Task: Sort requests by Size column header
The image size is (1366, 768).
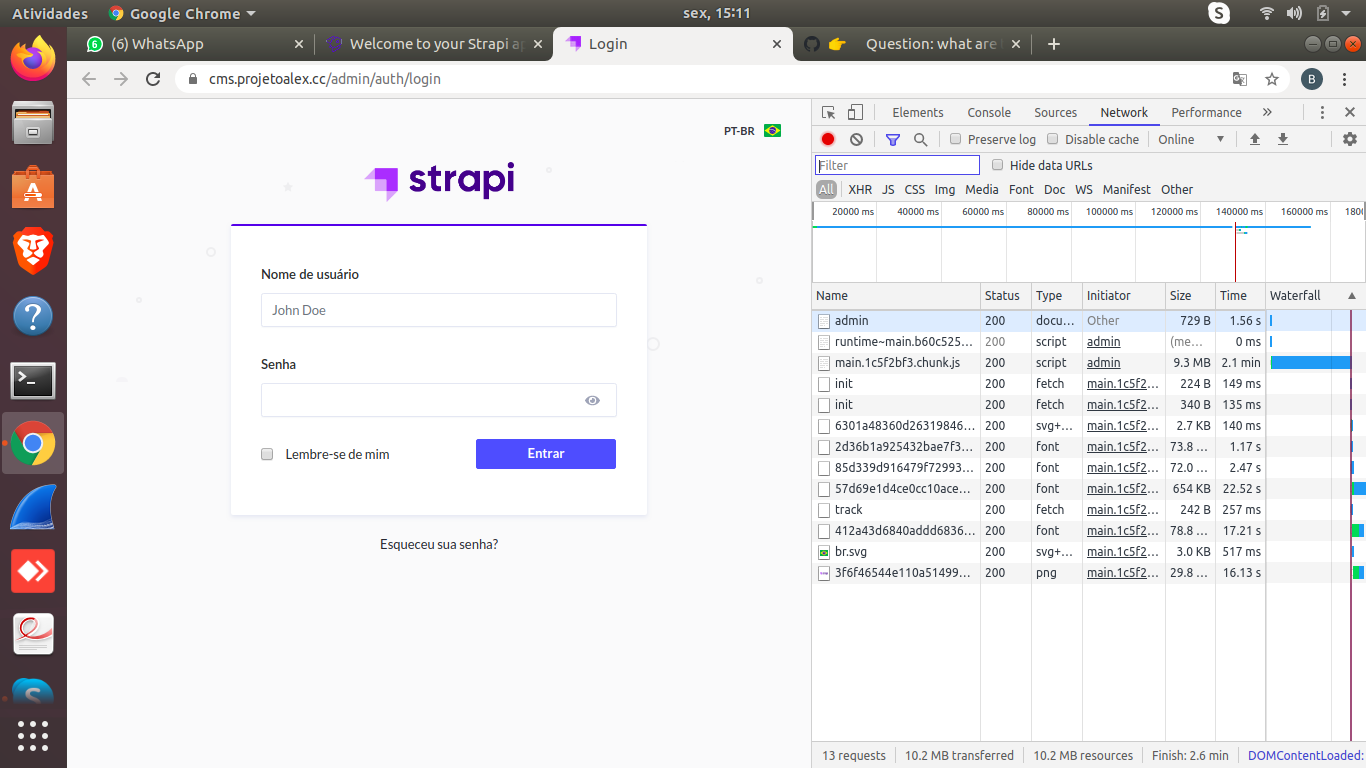Action: click(1190, 296)
